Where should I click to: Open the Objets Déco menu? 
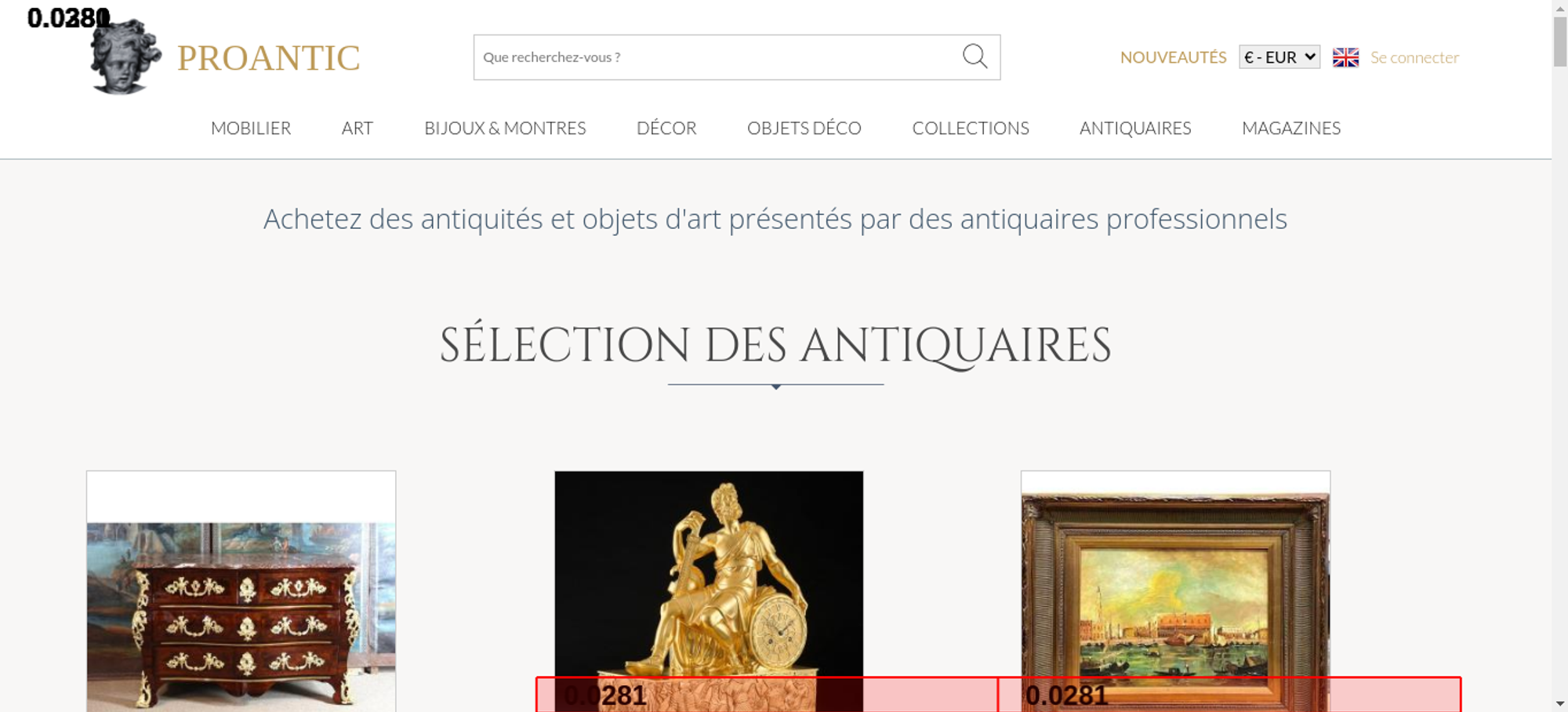tap(804, 128)
